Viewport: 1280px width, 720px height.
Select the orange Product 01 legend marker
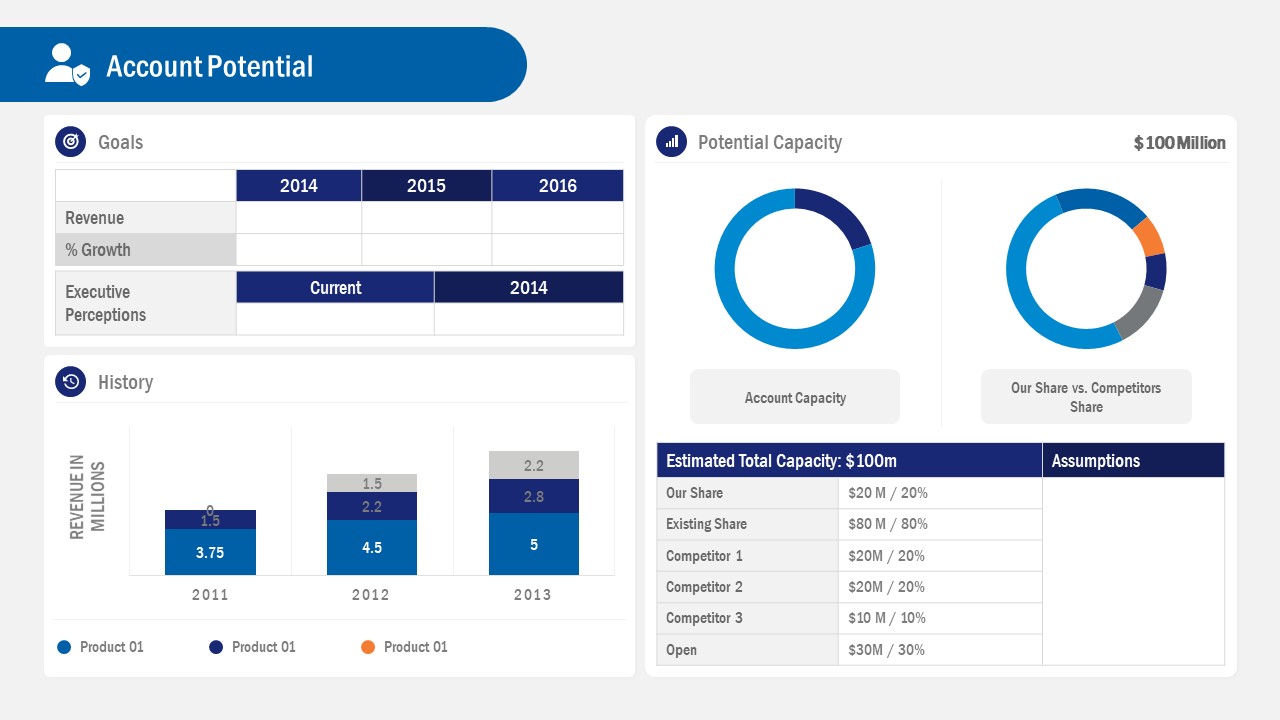(370, 647)
